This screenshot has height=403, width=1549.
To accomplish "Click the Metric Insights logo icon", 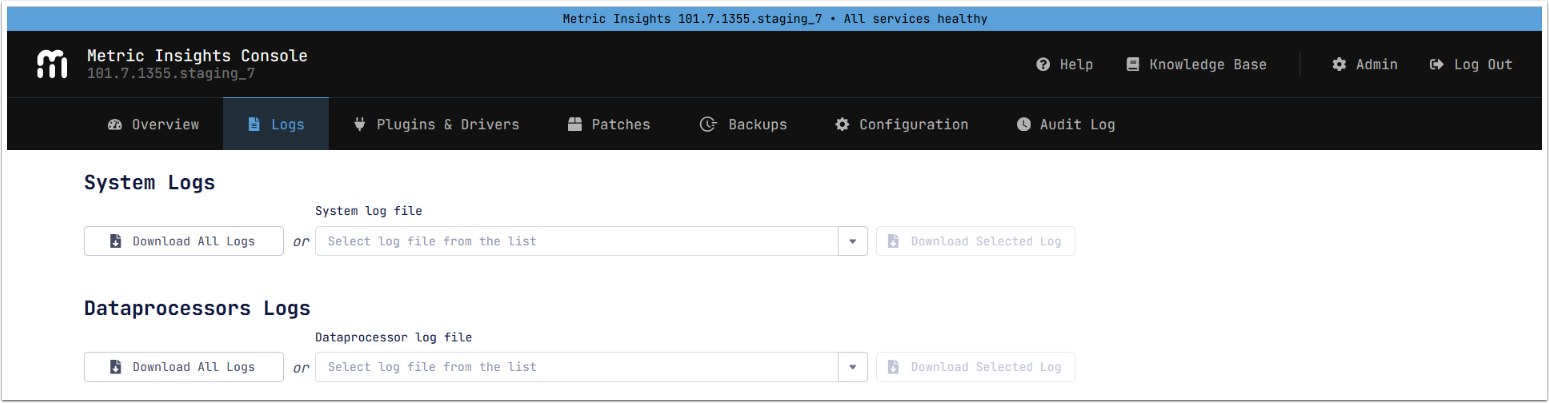I will click(x=52, y=64).
